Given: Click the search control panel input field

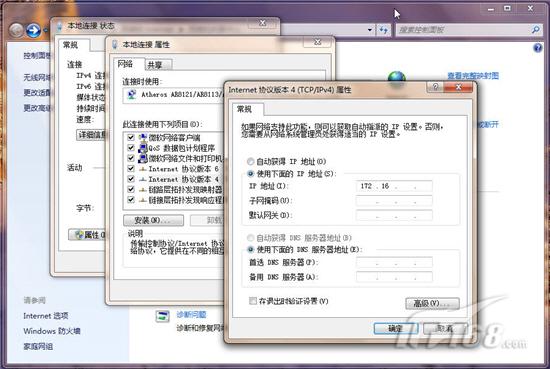Looking at the screenshot, I should [x=464, y=30].
